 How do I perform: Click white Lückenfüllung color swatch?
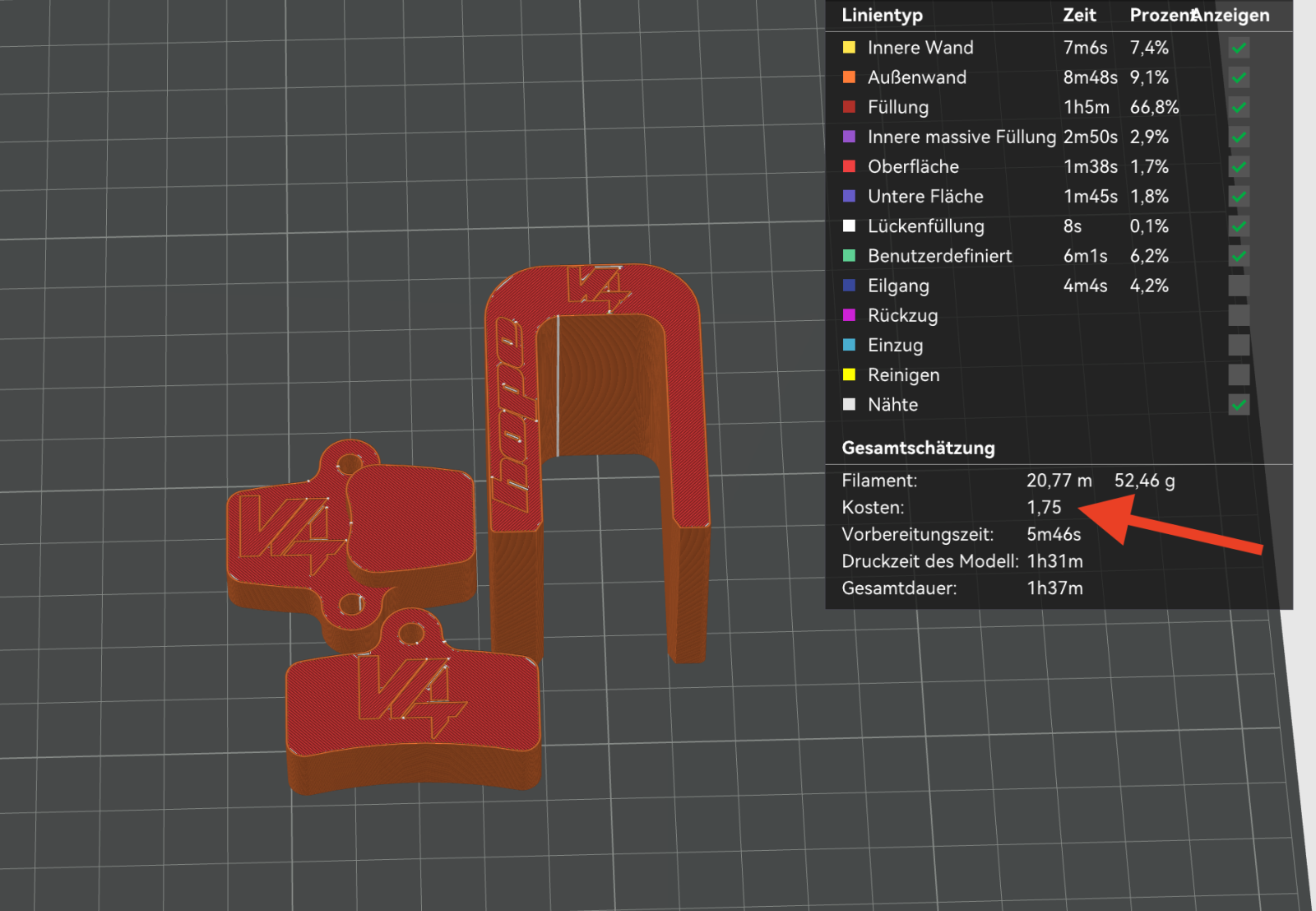[x=849, y=225]
